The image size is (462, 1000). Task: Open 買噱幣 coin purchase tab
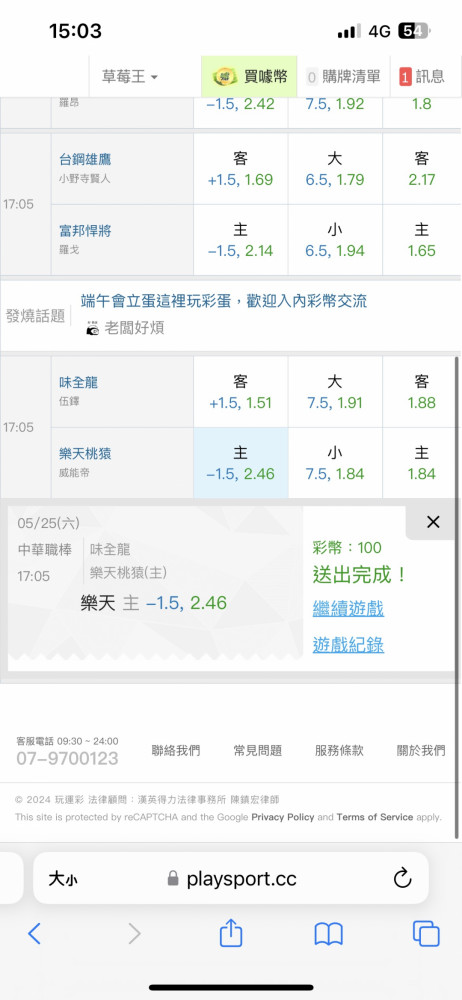[249, 77]
